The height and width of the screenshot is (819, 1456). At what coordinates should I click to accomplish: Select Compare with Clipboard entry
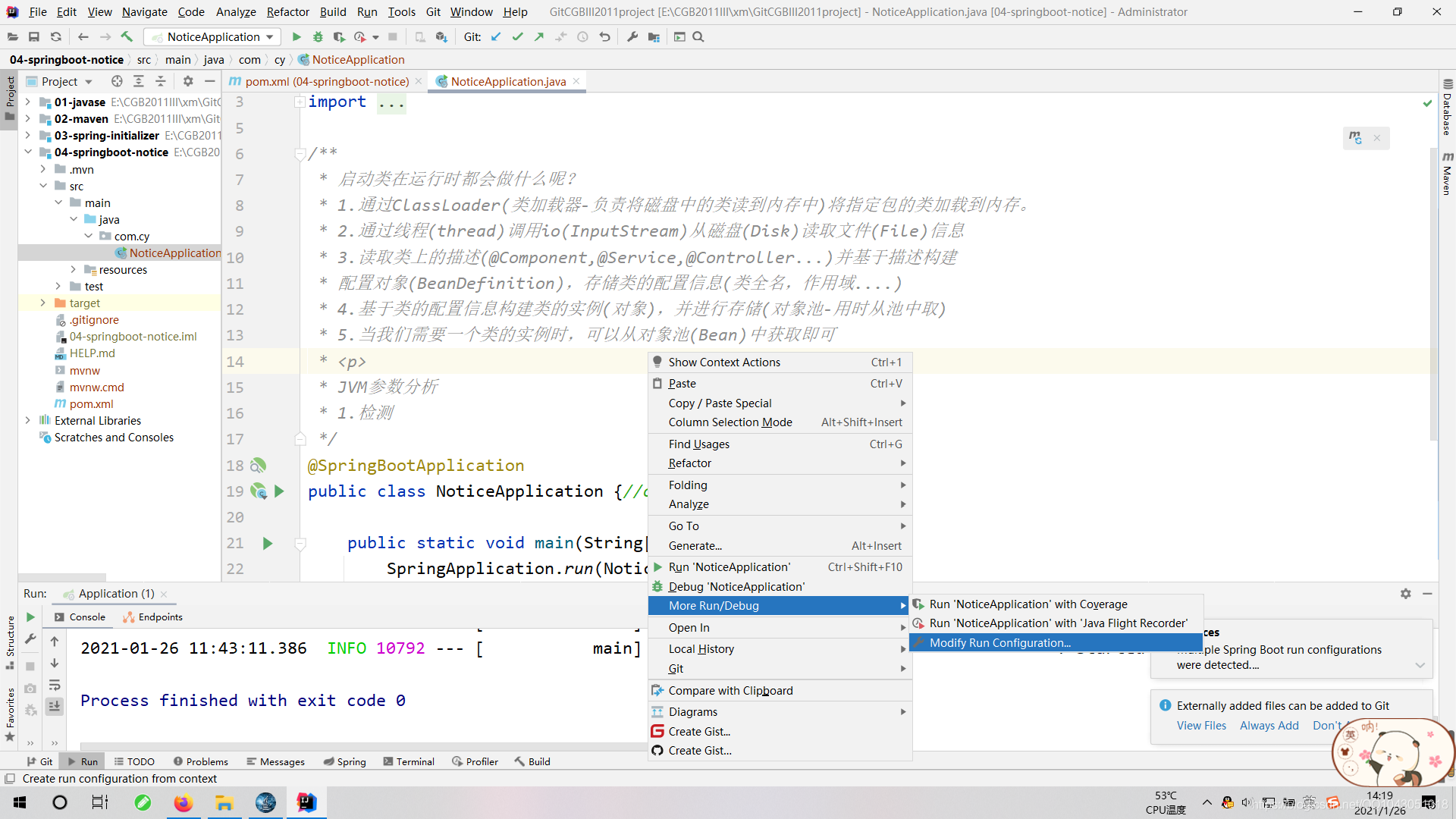[780, 690]
